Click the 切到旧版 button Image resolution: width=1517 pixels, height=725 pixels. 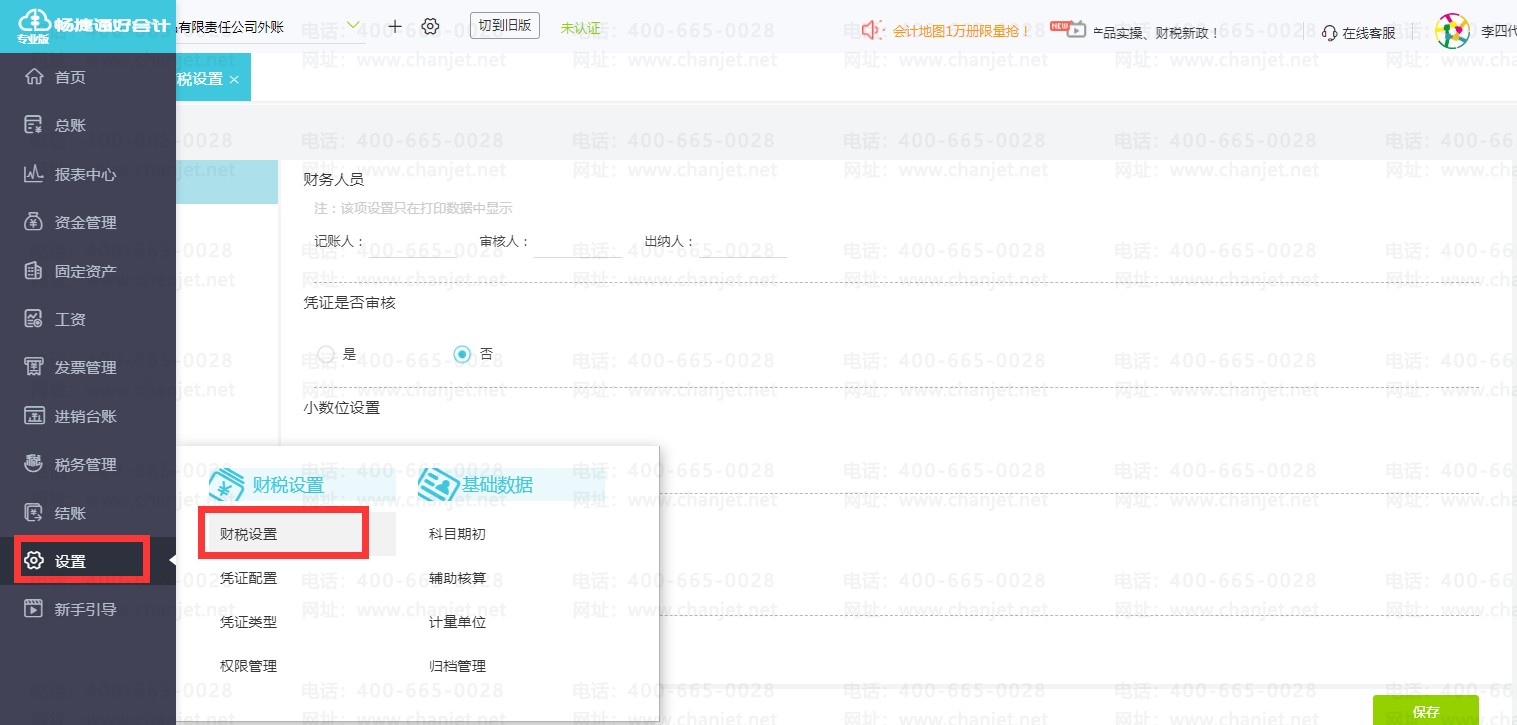[x=505, y=26]
